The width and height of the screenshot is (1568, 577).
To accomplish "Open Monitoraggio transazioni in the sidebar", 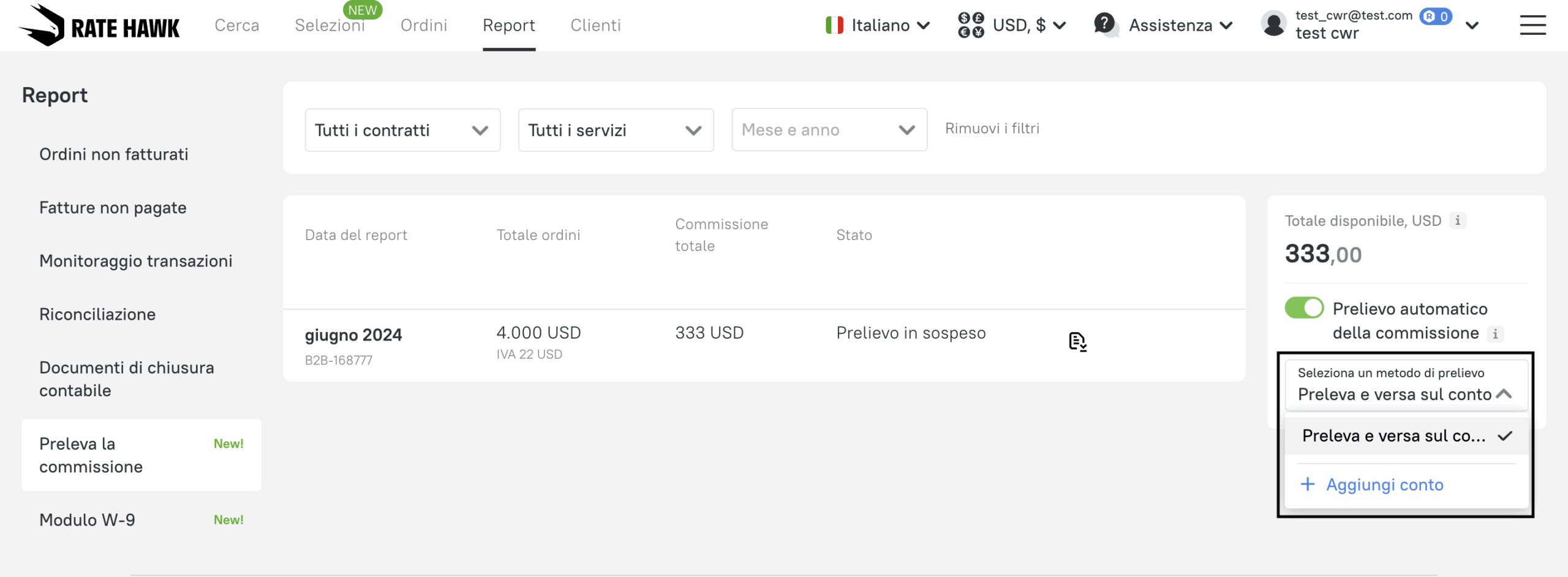I will coord(136,261).
